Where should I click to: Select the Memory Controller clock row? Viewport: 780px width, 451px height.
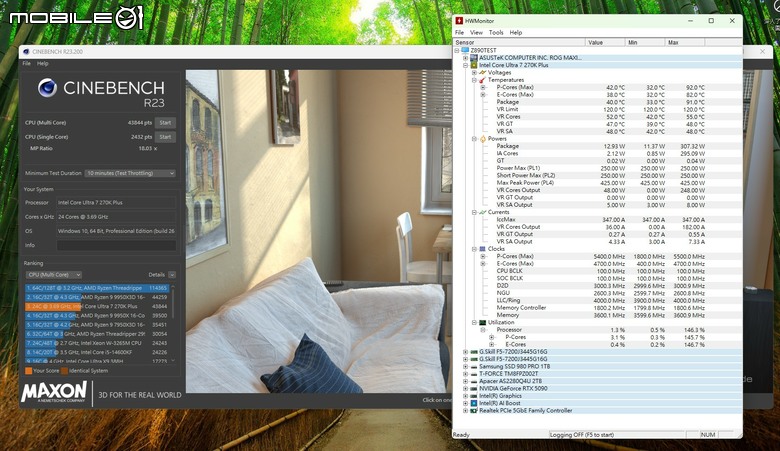[598, 308]
